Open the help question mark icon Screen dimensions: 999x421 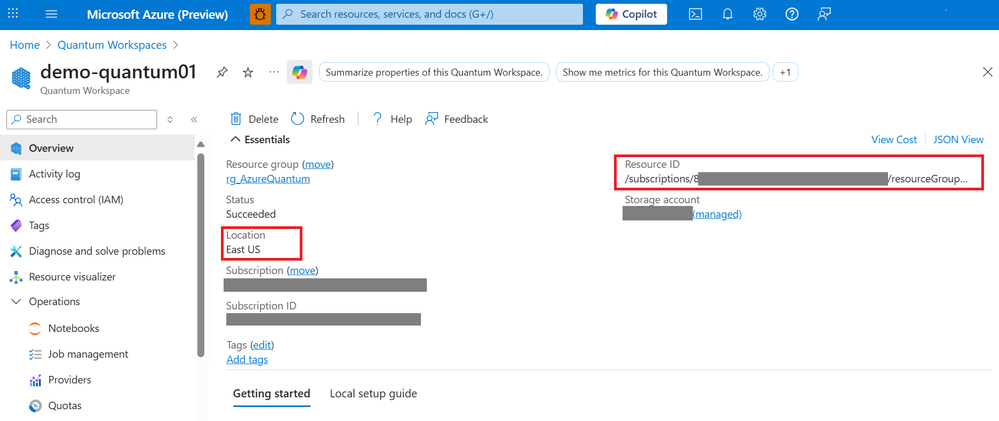(792, 14)
